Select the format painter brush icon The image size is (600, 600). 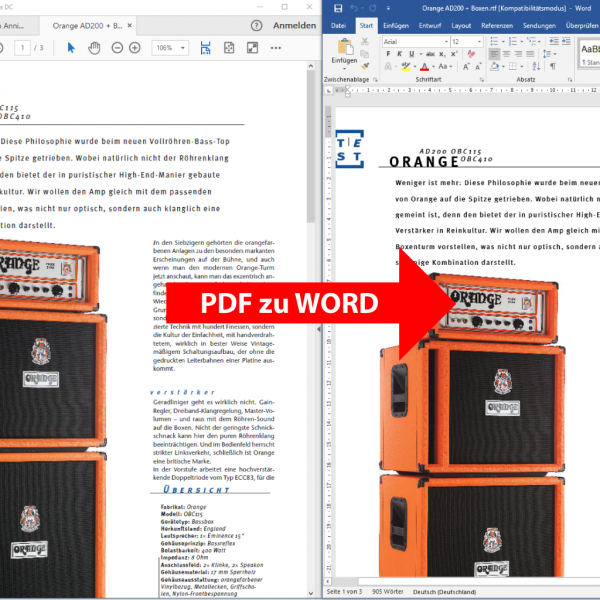click(365, 66)
